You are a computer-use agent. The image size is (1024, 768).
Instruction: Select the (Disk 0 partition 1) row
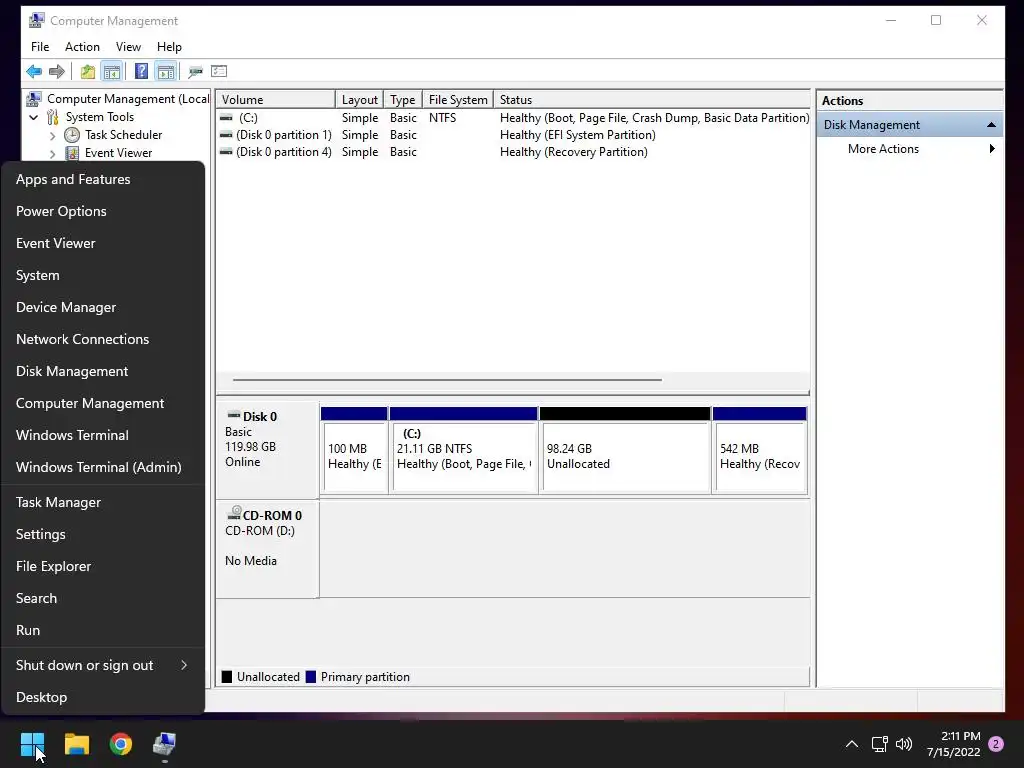(513, 135)
